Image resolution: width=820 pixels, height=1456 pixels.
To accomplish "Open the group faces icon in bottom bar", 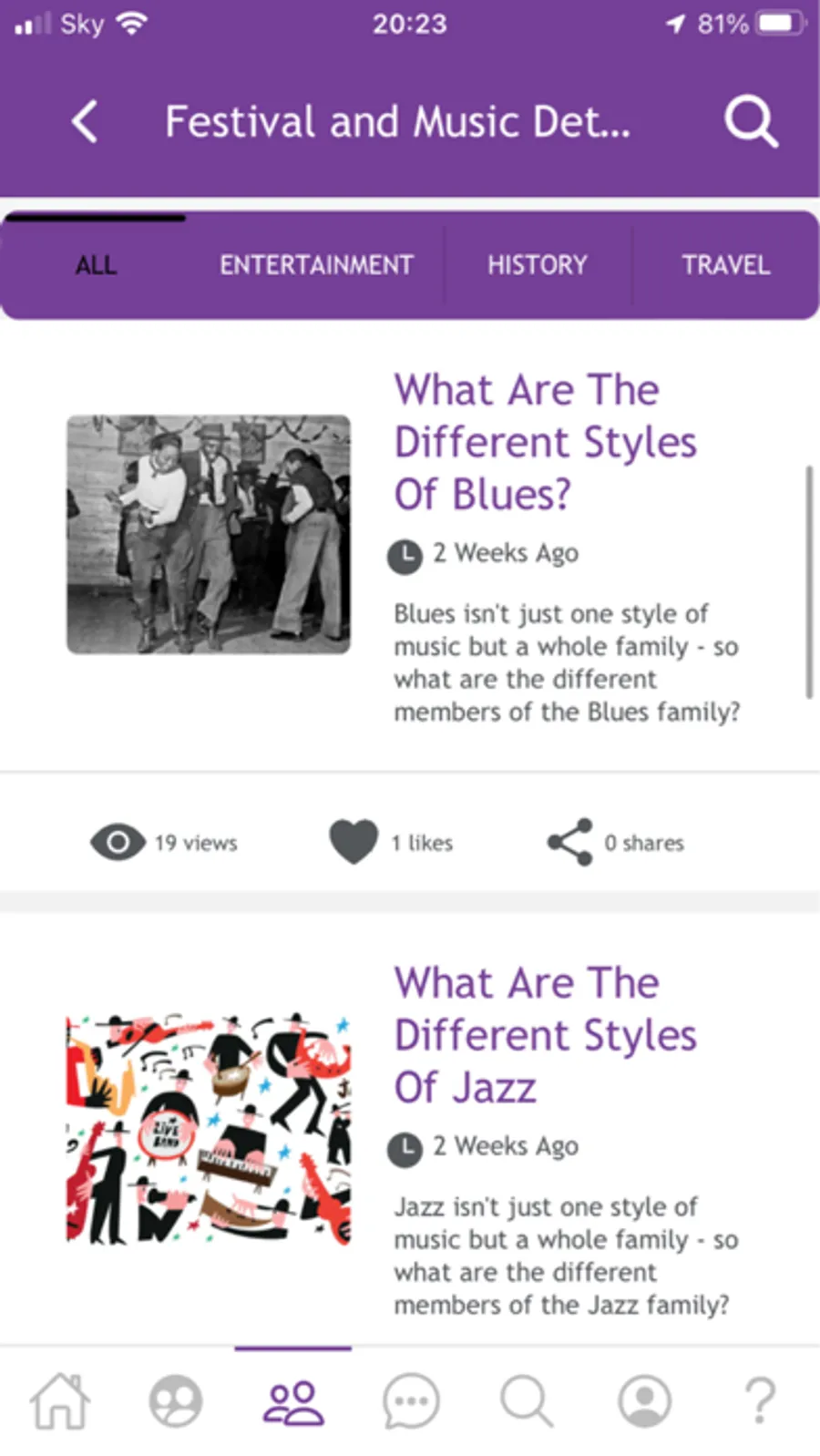I will 176,1400.
